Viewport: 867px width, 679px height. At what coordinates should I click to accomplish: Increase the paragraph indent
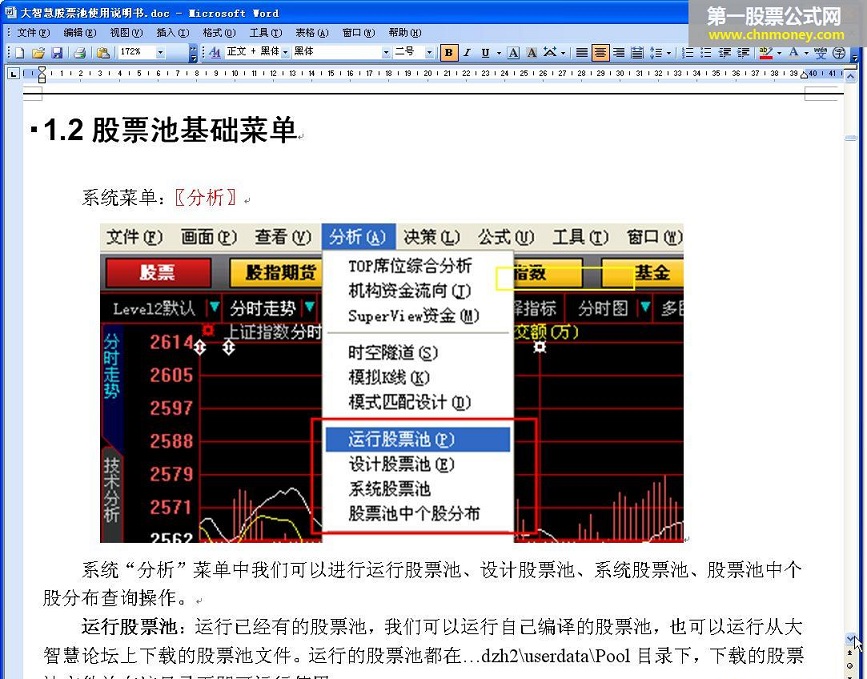click(744, 53)
